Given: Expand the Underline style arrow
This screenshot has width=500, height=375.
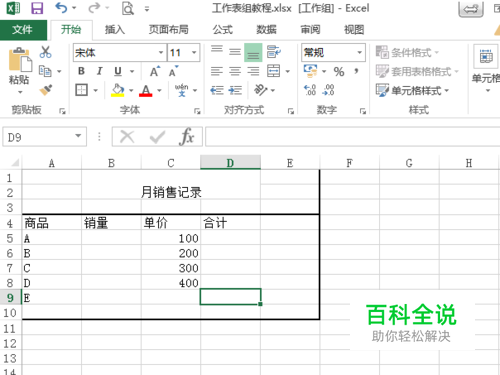Looking at the screenshot, I should click(x=132, y=71).
